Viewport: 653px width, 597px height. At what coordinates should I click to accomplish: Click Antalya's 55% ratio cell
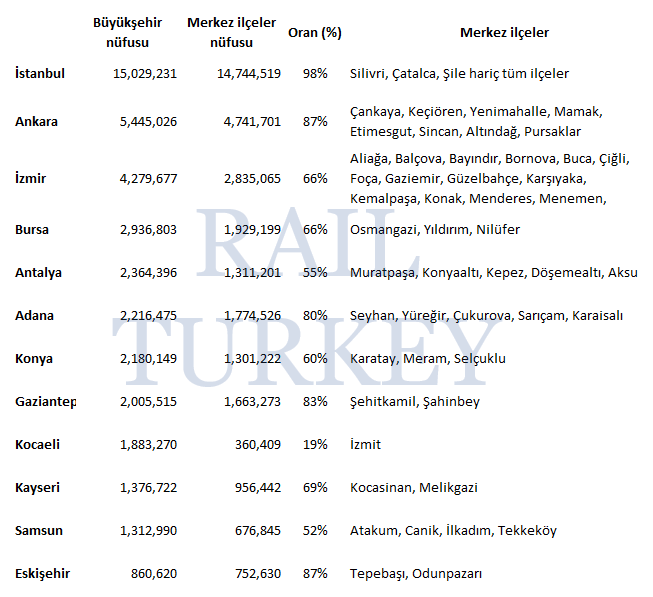pyautogui.click(x=315, y=272)
